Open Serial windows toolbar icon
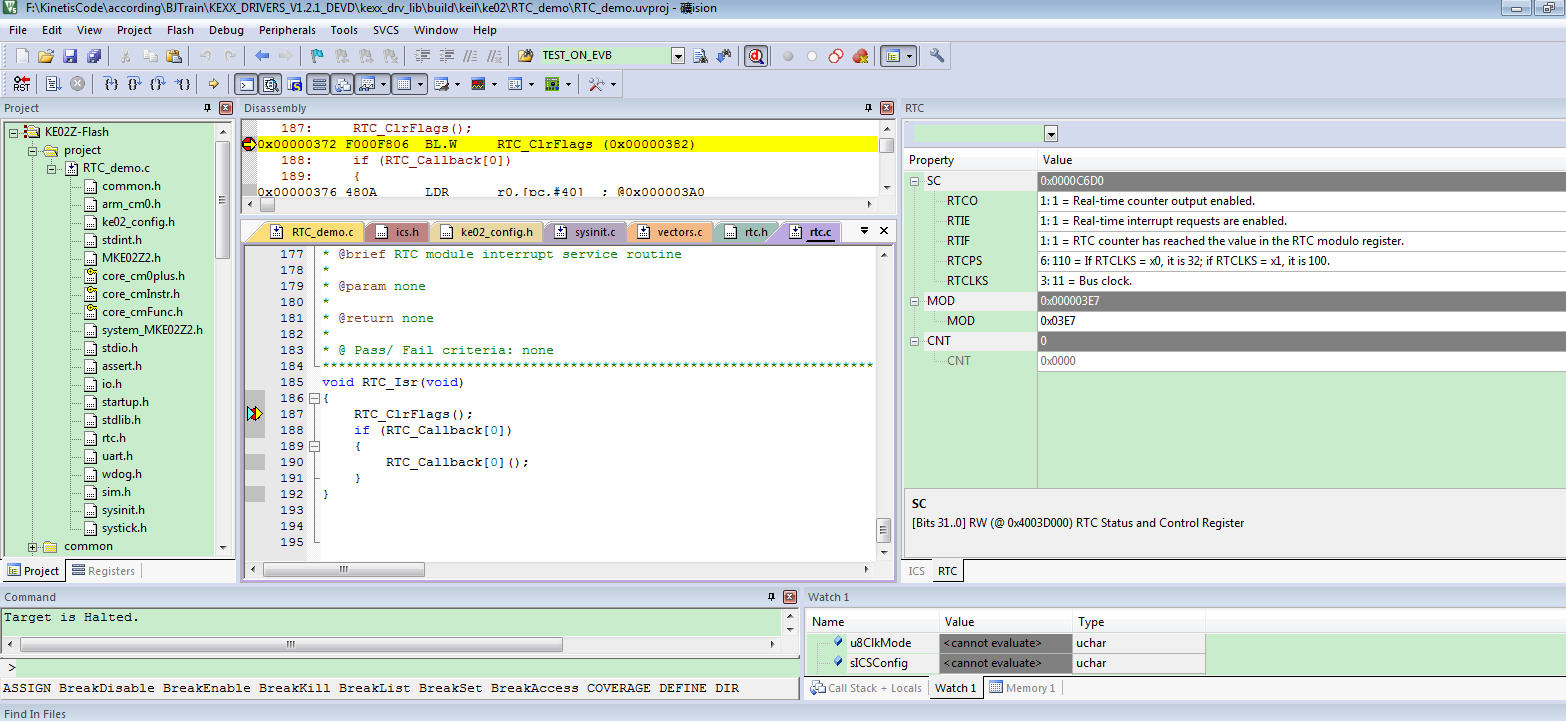Image resolution: width=1566 pixels, height=721 pixels. (x=440, y=84)
